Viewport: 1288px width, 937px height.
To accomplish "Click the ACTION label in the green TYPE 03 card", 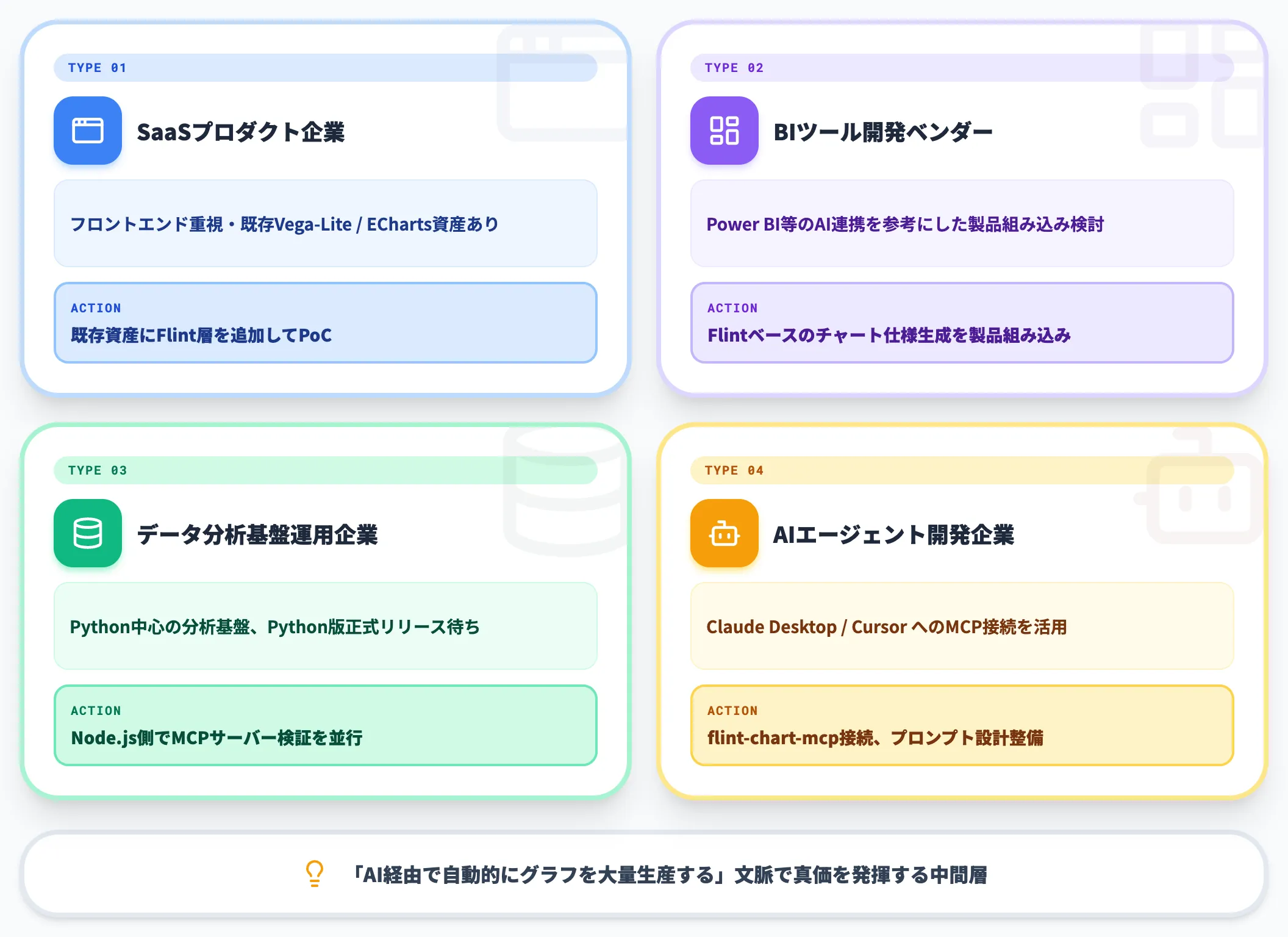I will [x=96, y=711].
